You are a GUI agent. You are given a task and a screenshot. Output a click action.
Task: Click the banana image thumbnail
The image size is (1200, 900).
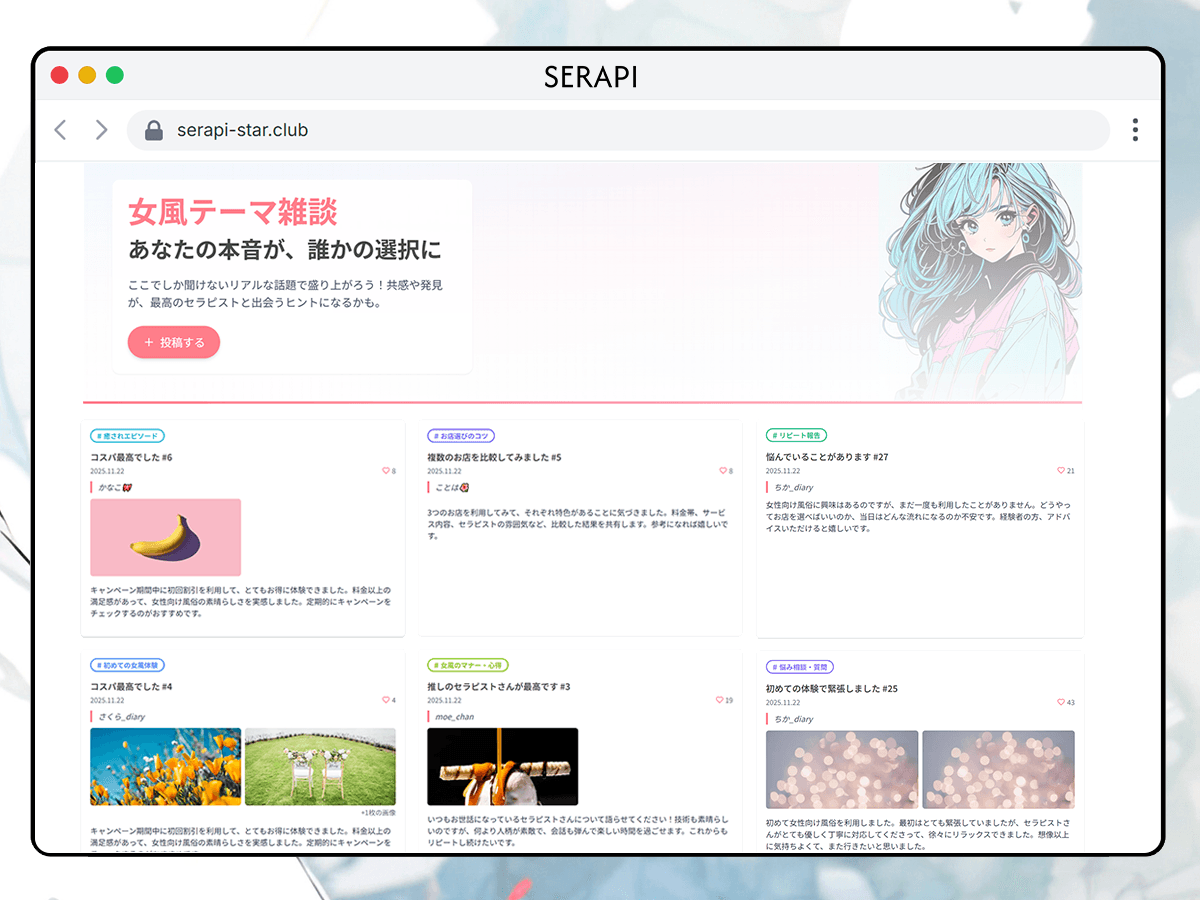coord(166,537)
